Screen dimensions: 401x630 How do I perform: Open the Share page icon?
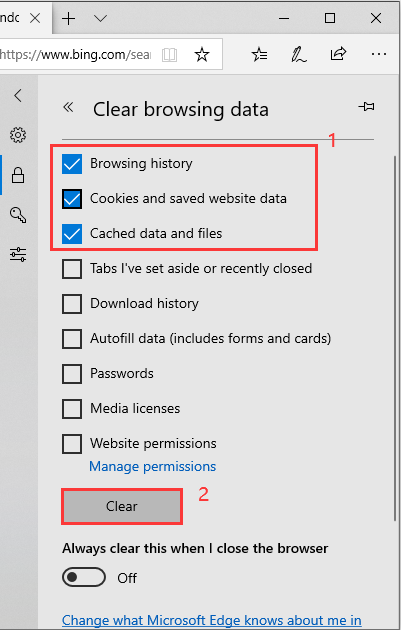[x=338, y=54]
